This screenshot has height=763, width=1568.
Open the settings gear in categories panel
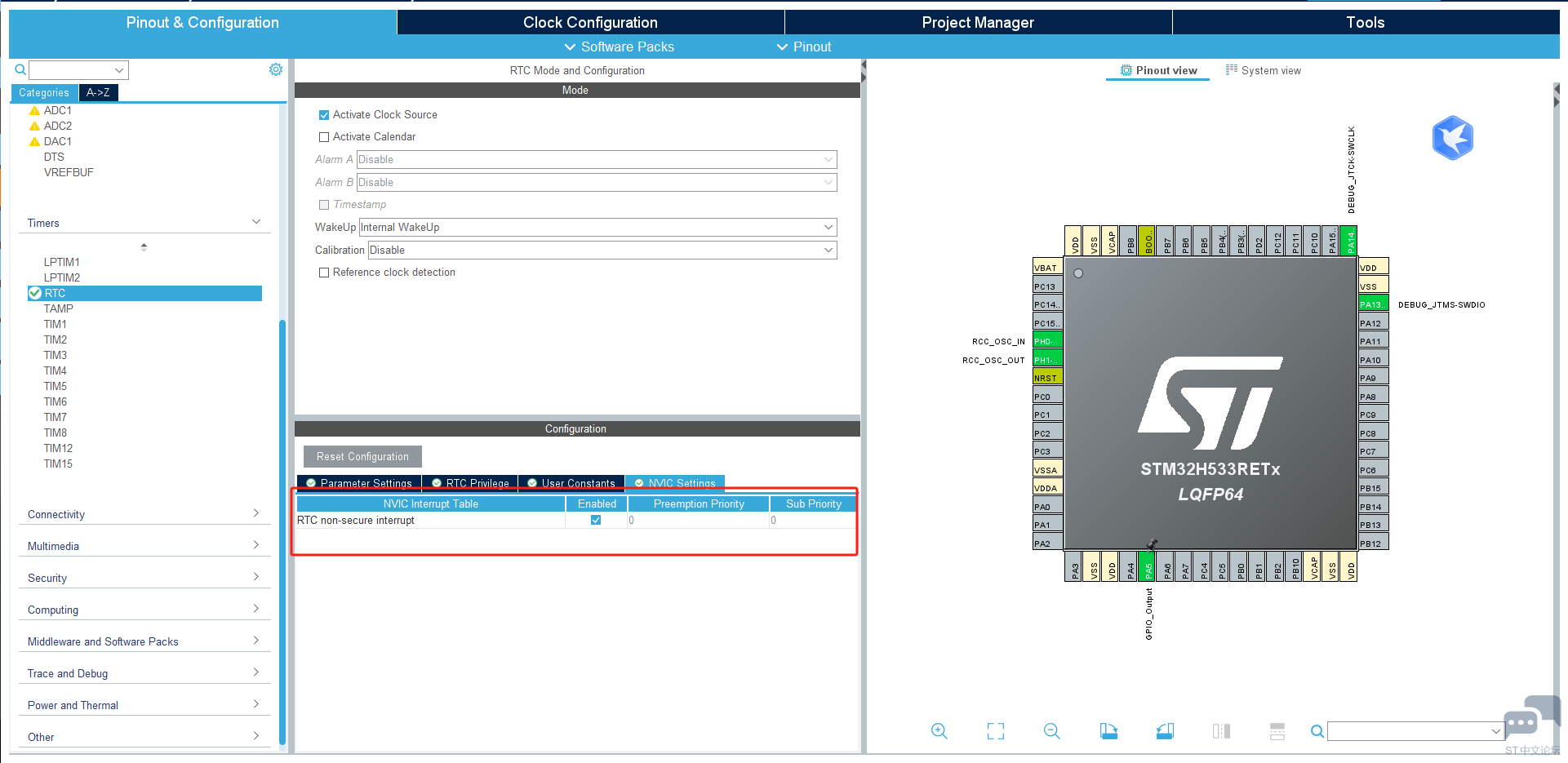276,69
